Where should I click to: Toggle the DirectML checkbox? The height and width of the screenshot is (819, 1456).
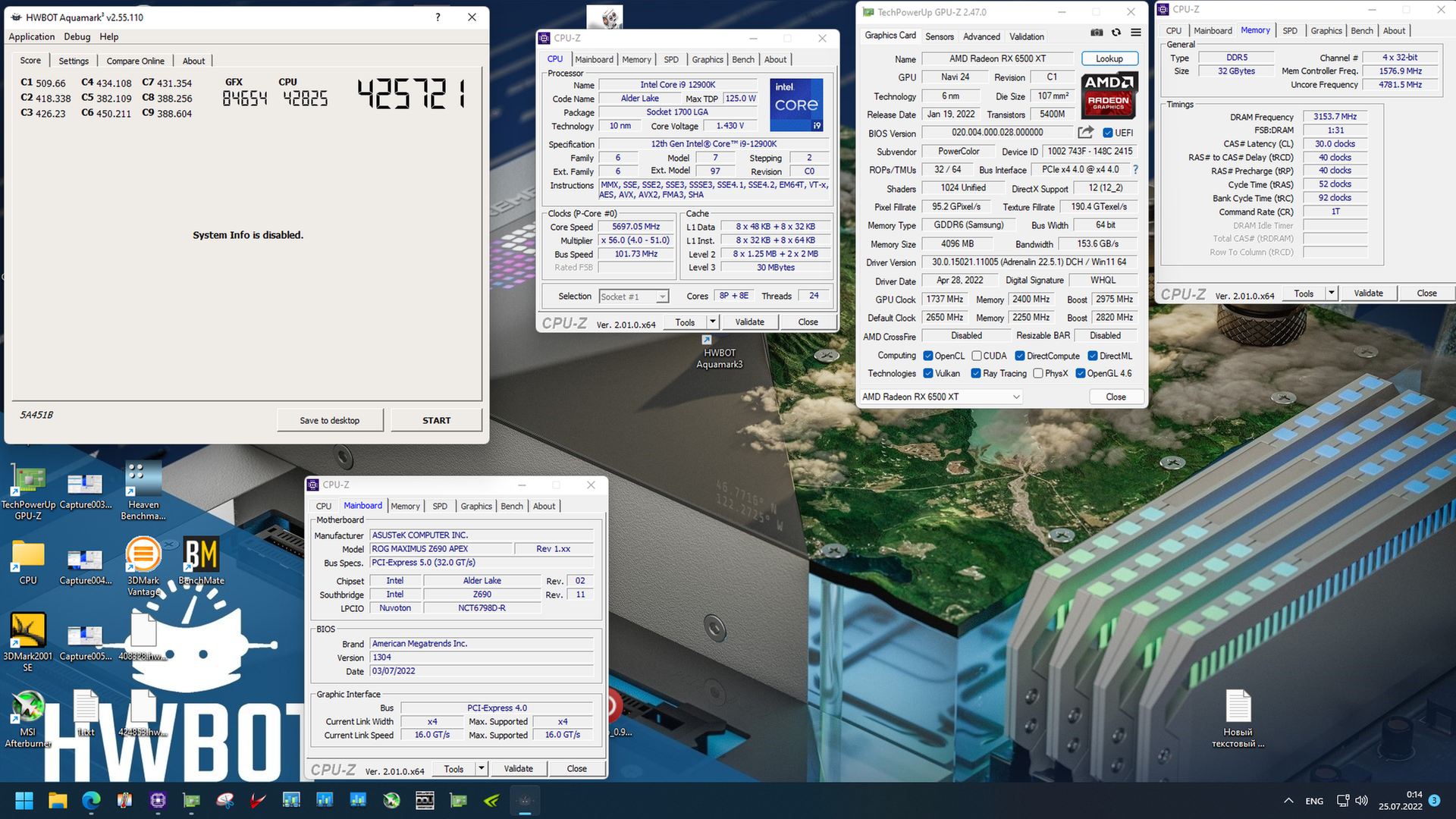click(1093, 356)
